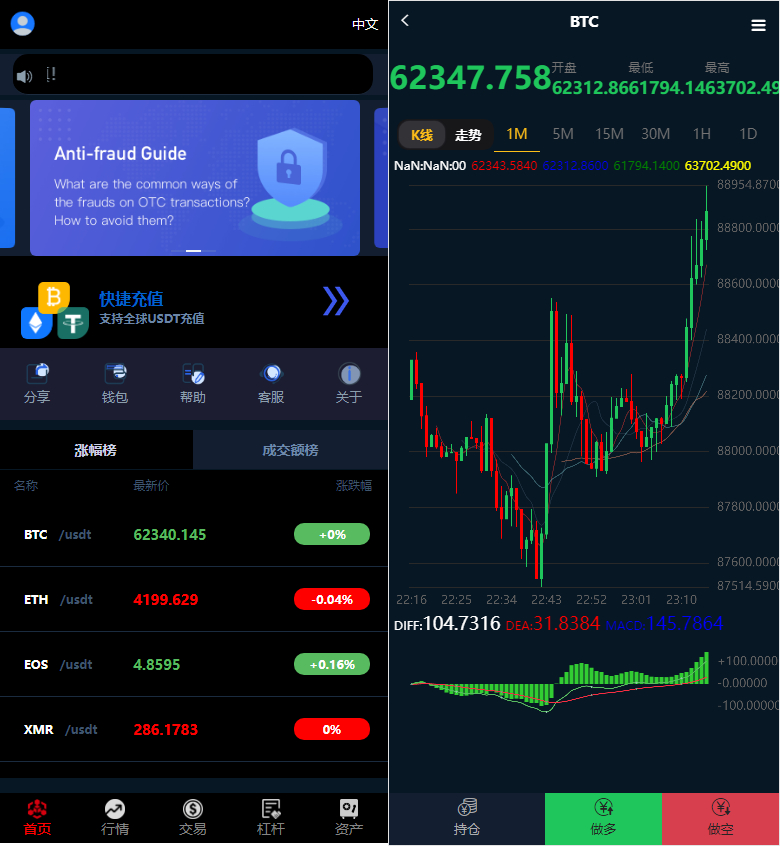780x846 pixels.
Task: Switch chart to 走势 trend mode
Action: (468, 135)
